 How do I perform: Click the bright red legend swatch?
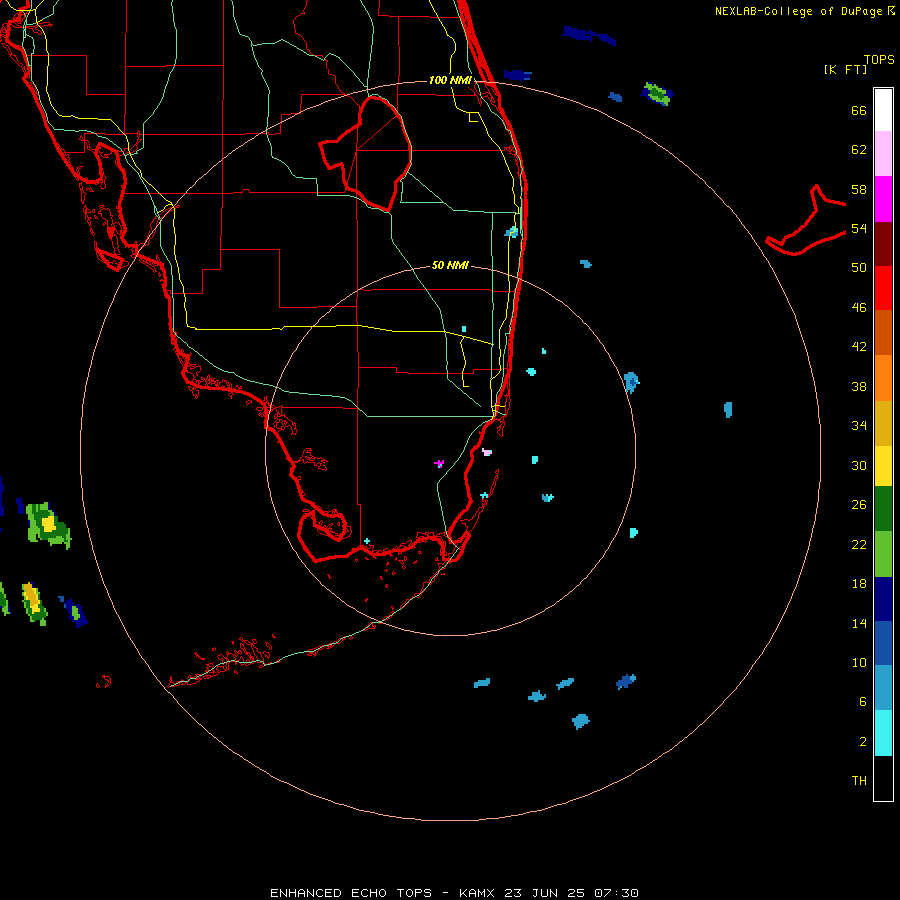tap(883, 288)
